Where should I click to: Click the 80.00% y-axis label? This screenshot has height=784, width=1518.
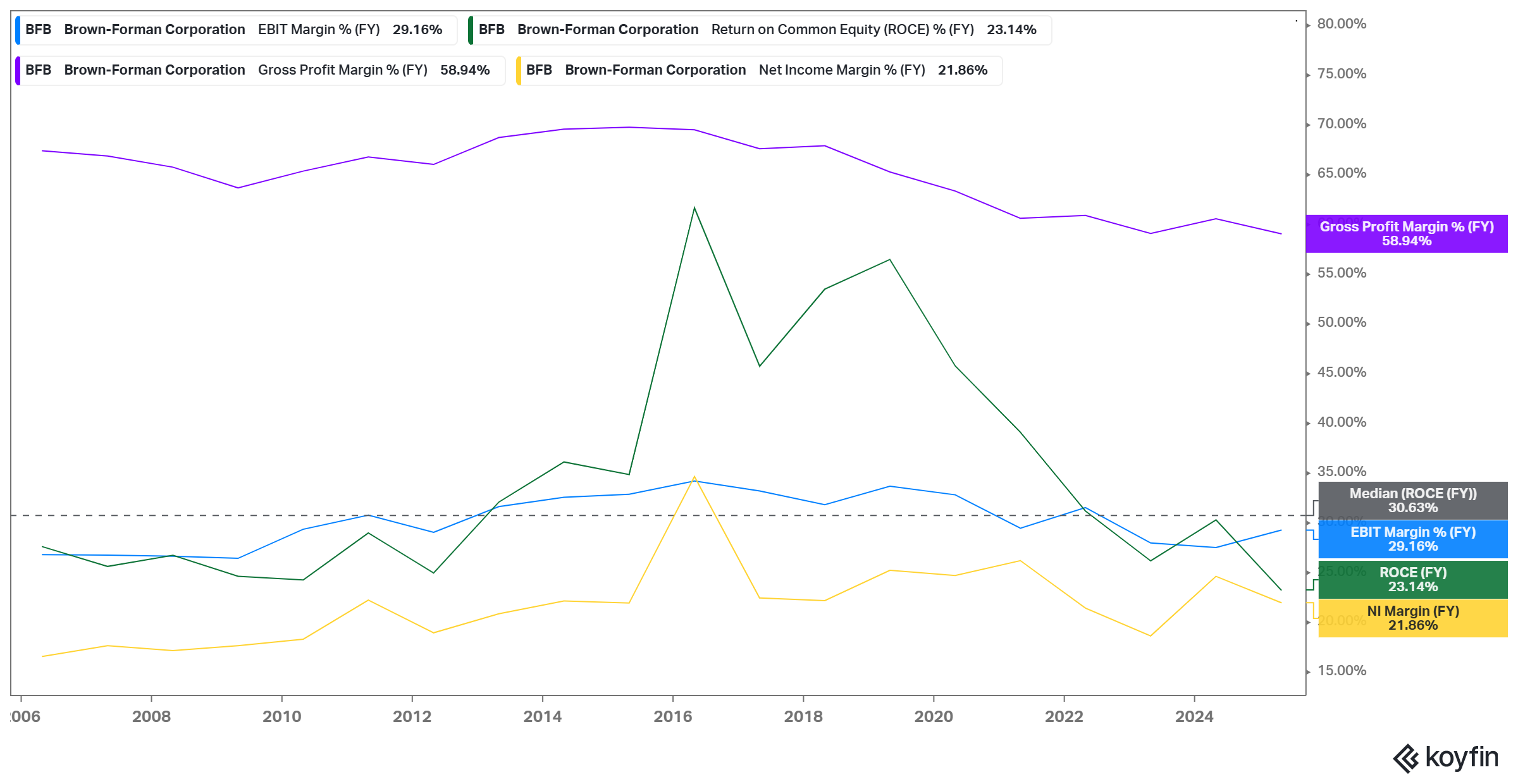pos(1342,24)
